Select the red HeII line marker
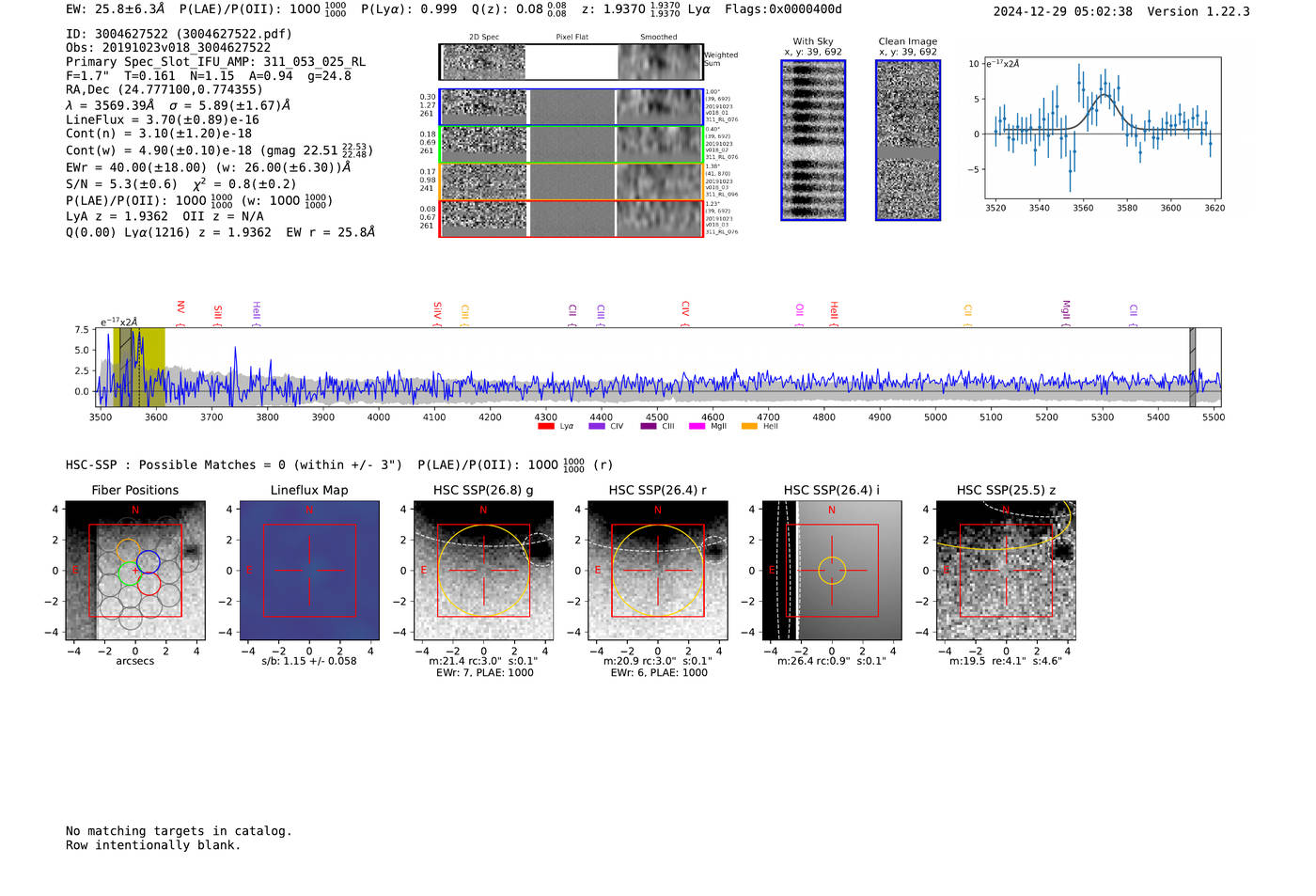Image resolution: width=1316 pixels, height=896 pixels. (834, 314)
